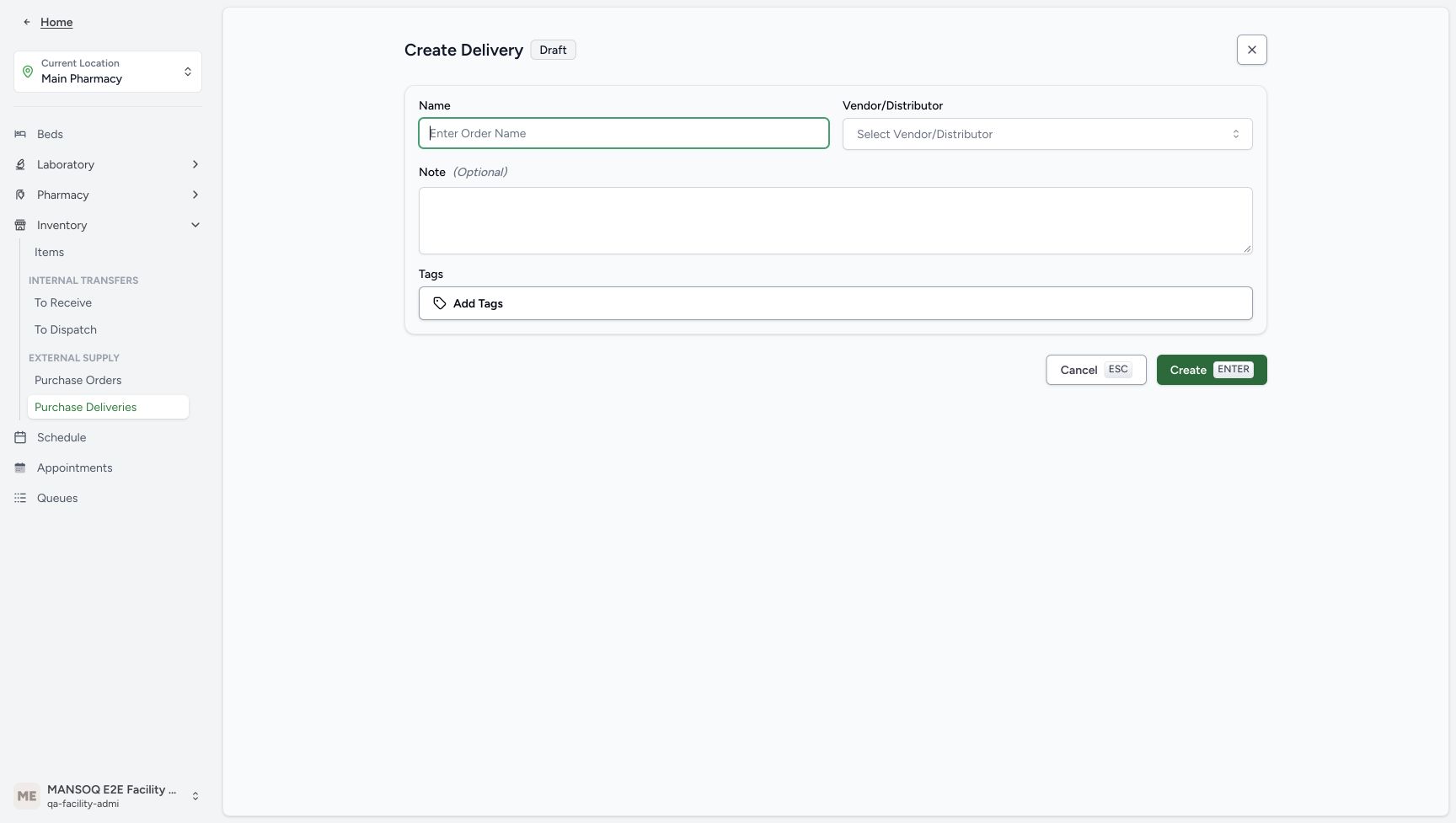Screen dimensions: 1456x823
Task: Click the EXTERNAL SUPPLY section heading
Action: pos(74,358)
